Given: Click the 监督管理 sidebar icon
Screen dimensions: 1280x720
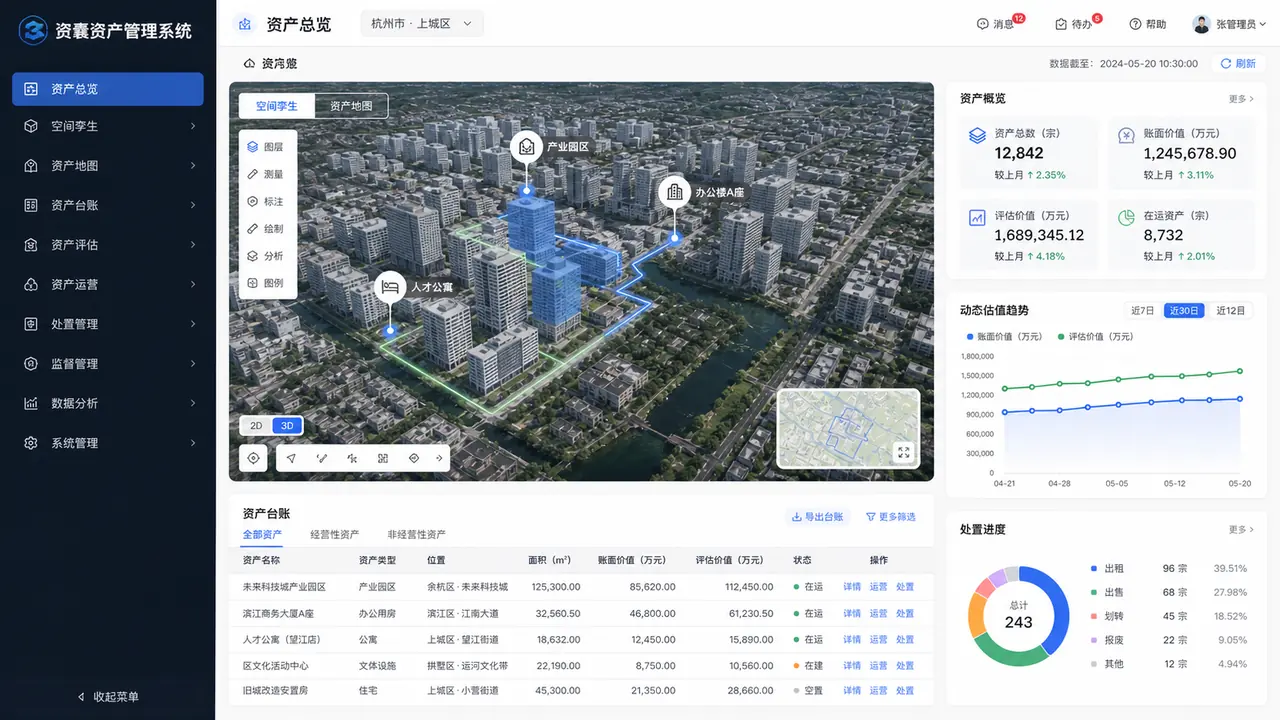Looking at the screenshot, I should pyautogui.click(x=31, y=364).
